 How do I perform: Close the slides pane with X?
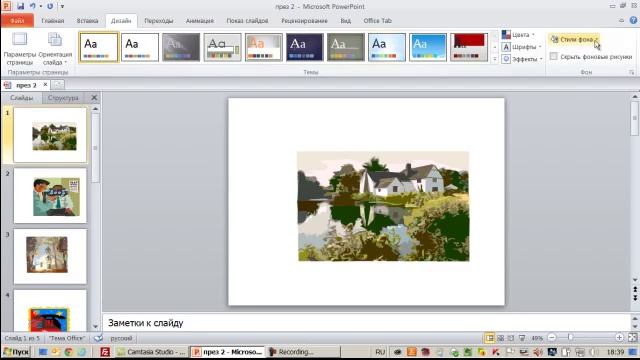[x=94, y=98]
